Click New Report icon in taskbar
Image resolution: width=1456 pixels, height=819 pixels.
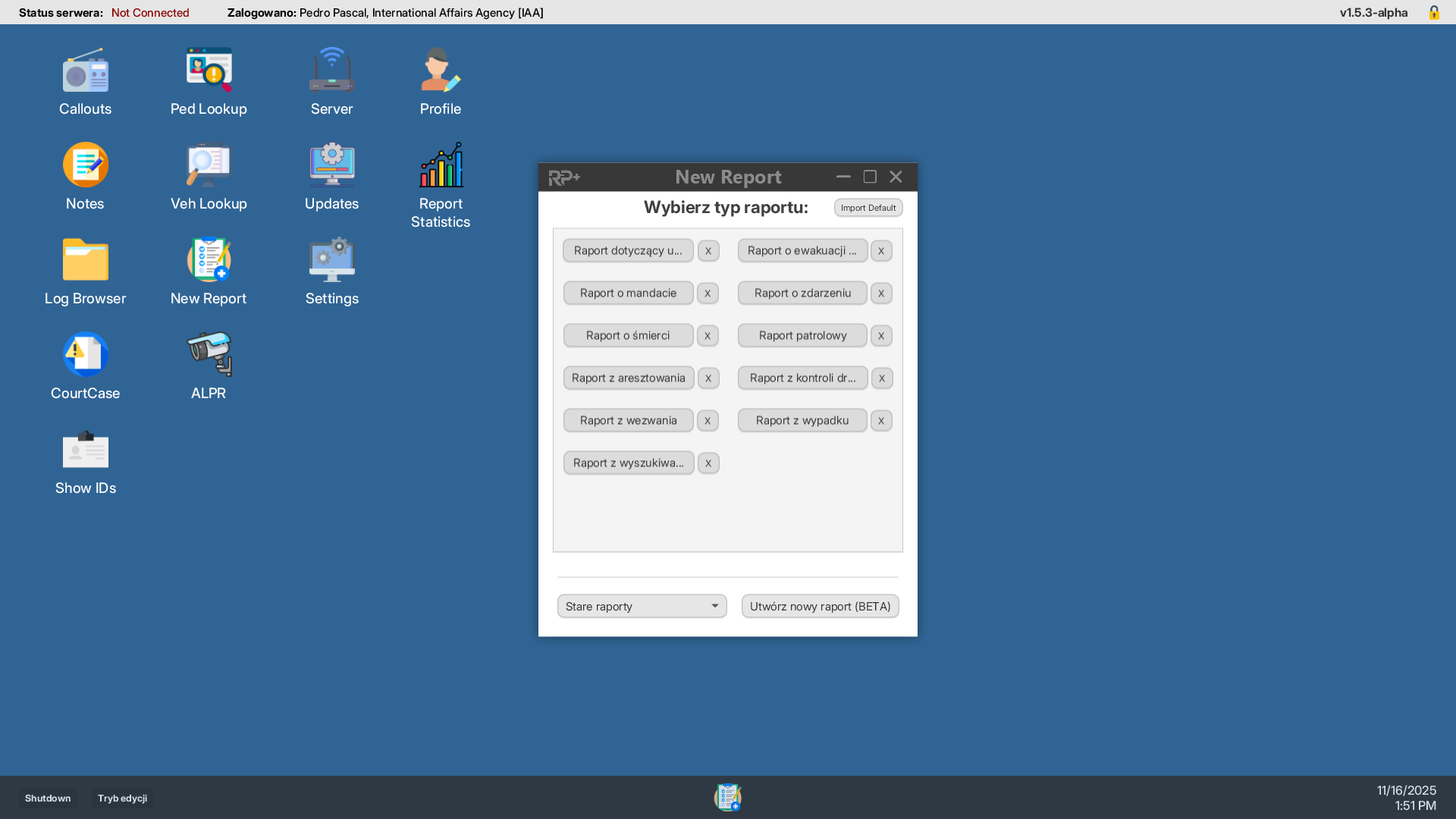(727, 798)
